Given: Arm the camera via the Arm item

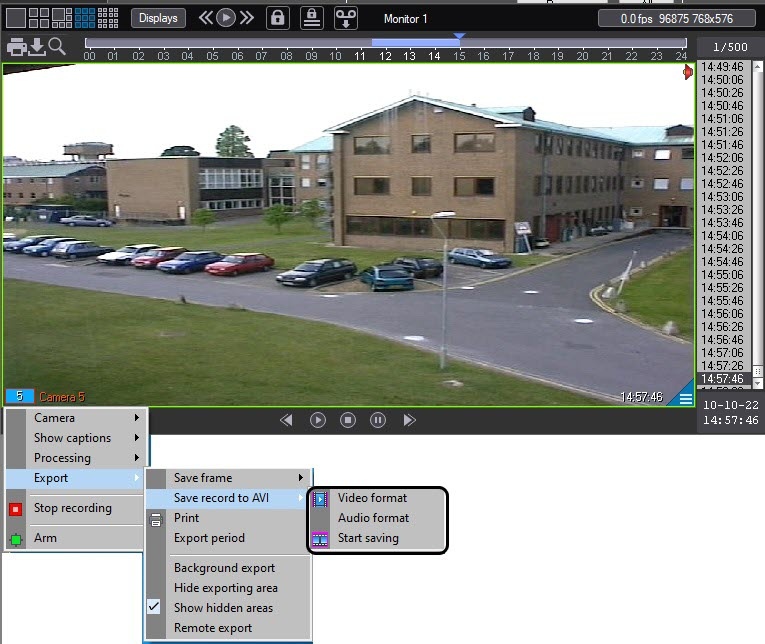Looking at the screenshot, I should [x=45, y=538].
